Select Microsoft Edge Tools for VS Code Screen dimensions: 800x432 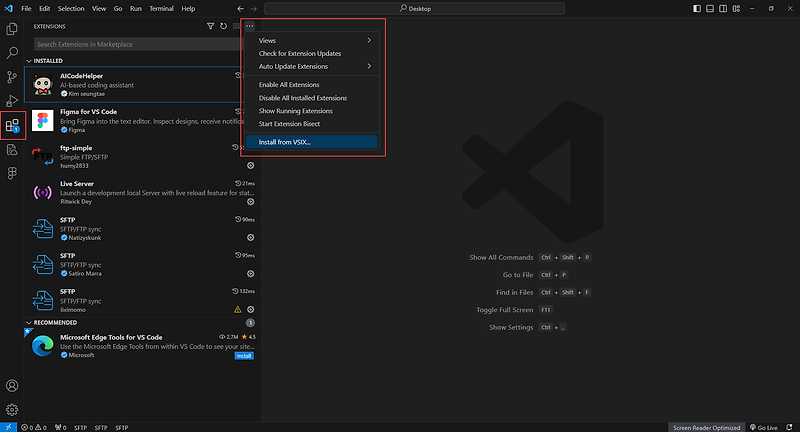(x=143, y=346)
